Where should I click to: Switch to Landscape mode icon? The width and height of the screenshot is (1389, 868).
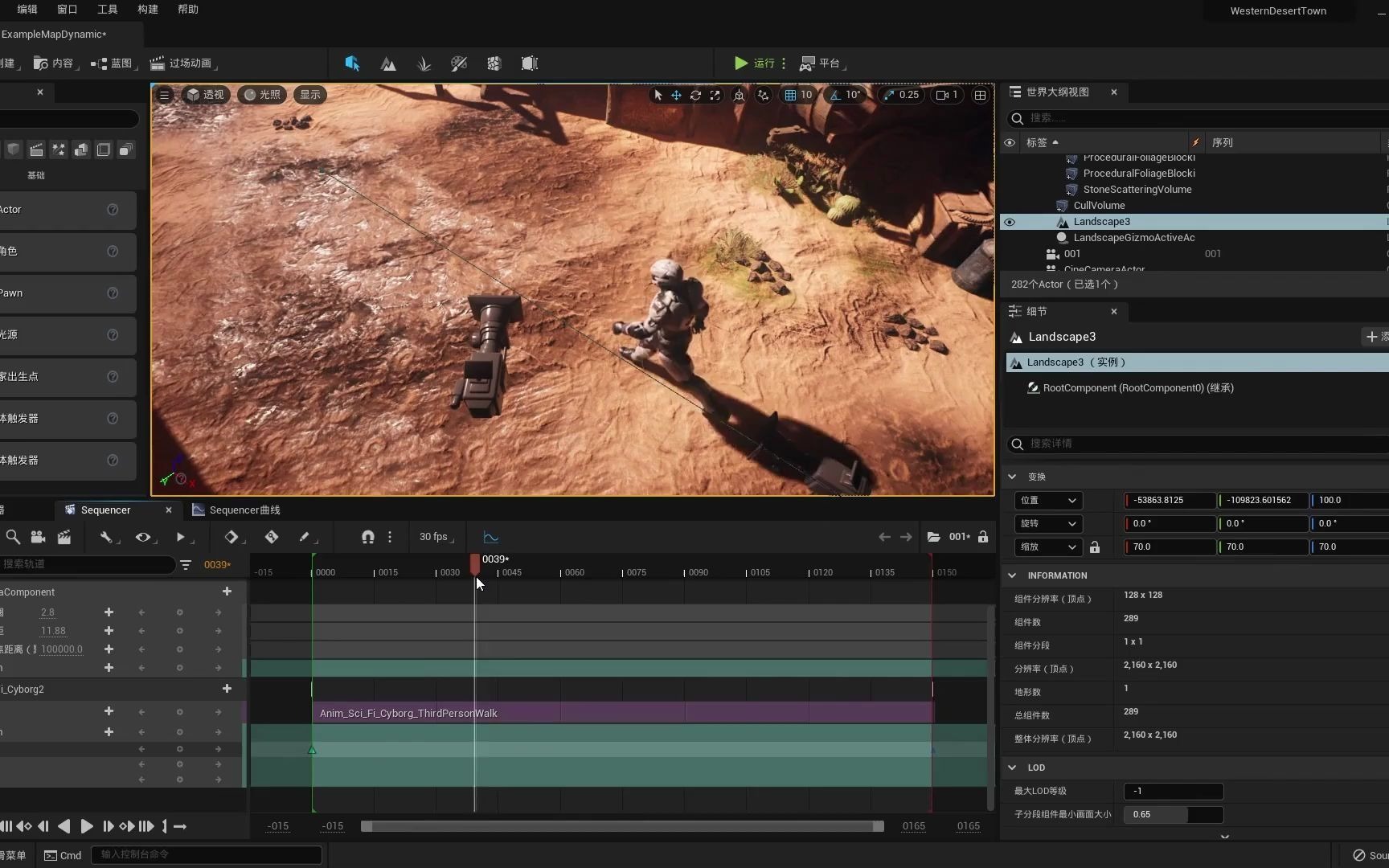pos(388,63)
